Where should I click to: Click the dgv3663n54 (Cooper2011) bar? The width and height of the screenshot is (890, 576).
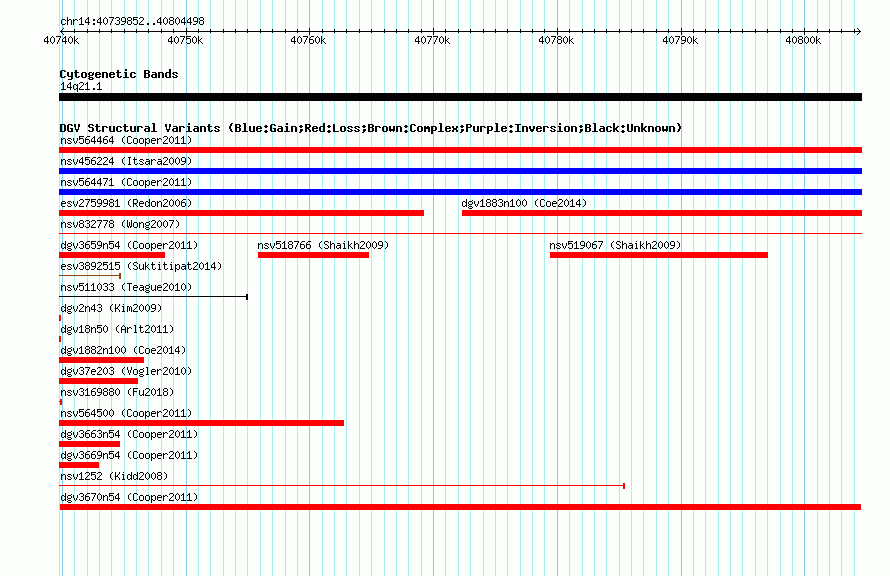click(x=90, y=444)
